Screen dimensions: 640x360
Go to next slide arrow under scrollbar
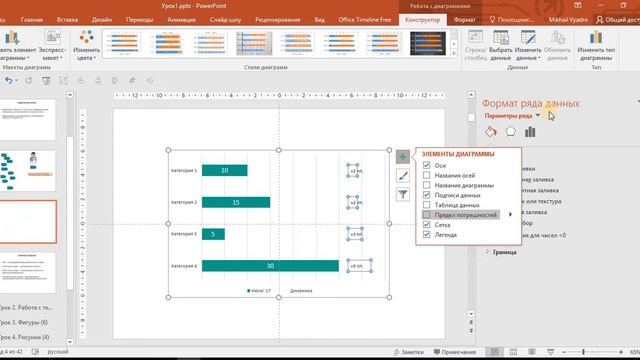pos(471,330)
